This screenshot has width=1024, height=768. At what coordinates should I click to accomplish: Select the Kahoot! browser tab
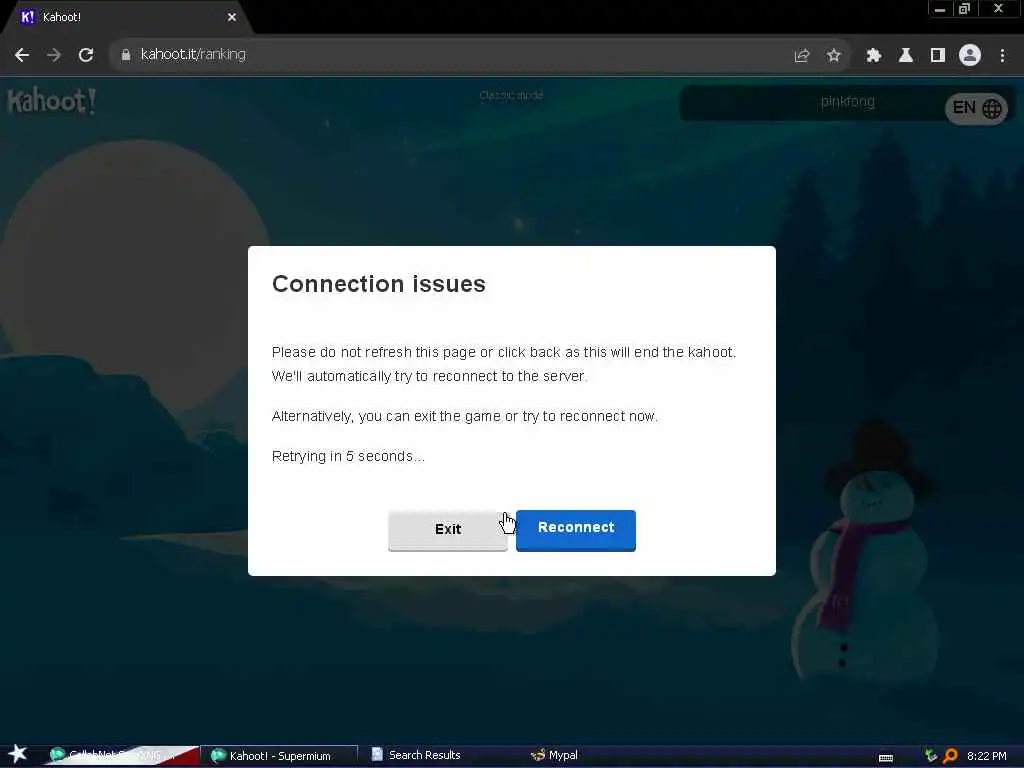tap(127, 17)
